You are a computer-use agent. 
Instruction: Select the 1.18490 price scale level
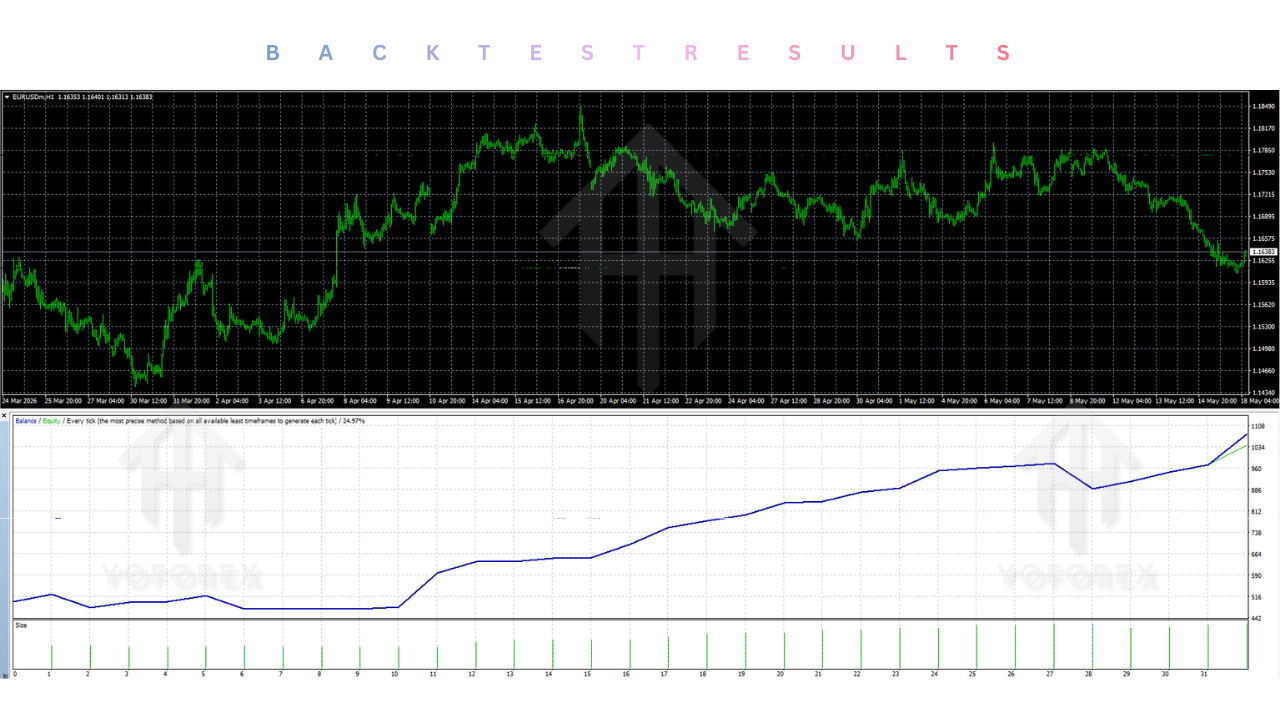click(1264, 106)
